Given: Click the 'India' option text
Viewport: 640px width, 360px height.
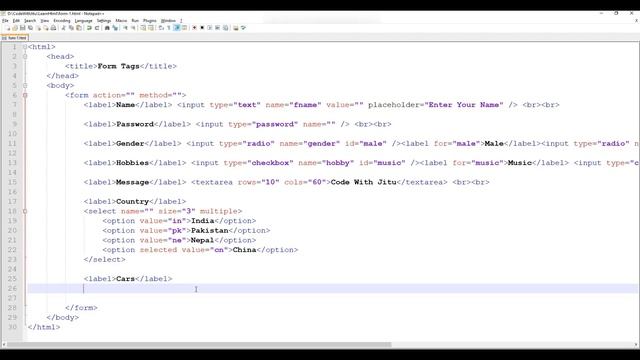Looking at the screenshot, I should point(202,221).
